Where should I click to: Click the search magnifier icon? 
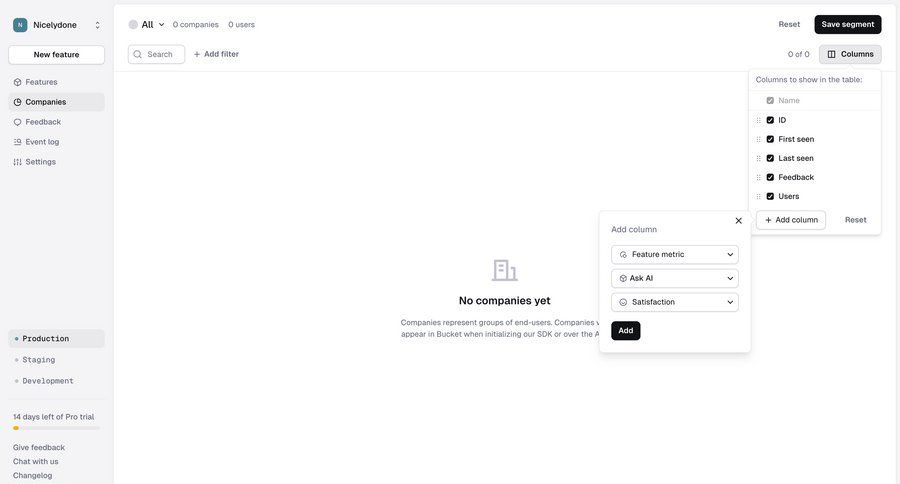(138, 54)
